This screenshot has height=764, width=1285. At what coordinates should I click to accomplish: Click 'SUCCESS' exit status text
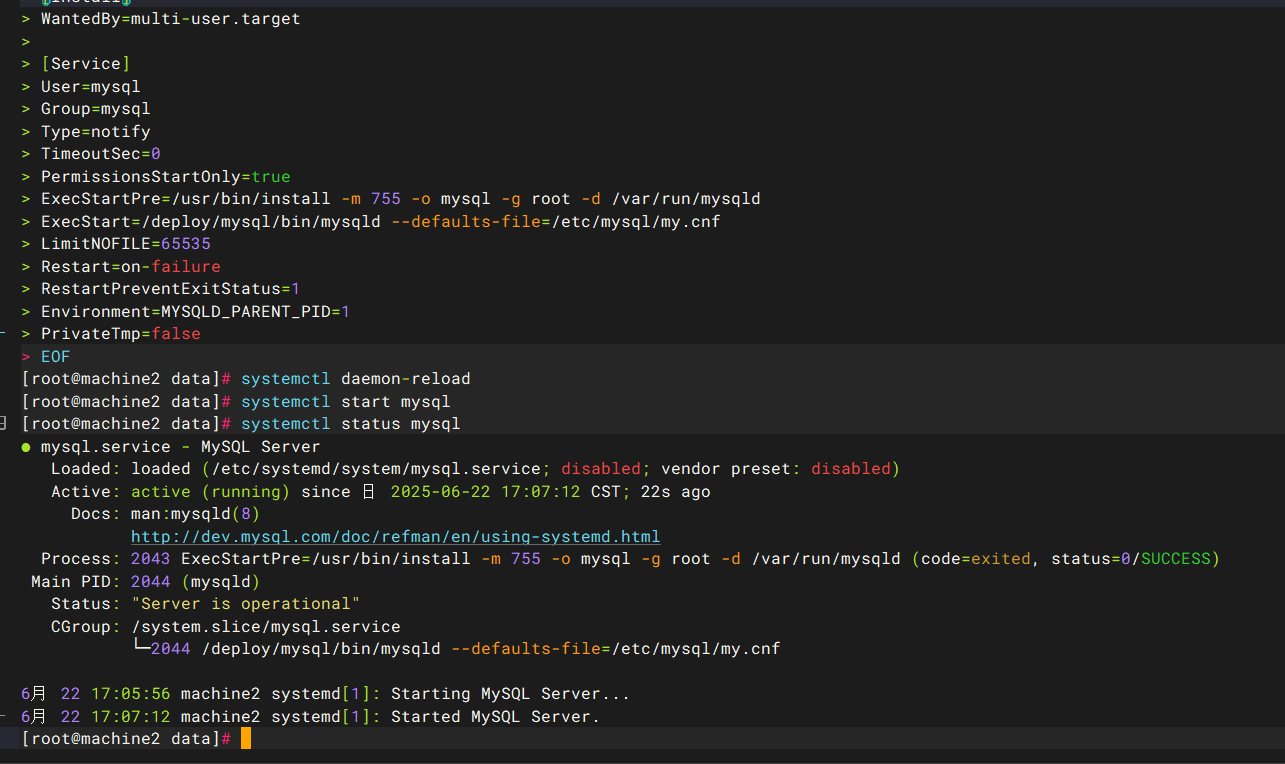tap(1175, 559)
